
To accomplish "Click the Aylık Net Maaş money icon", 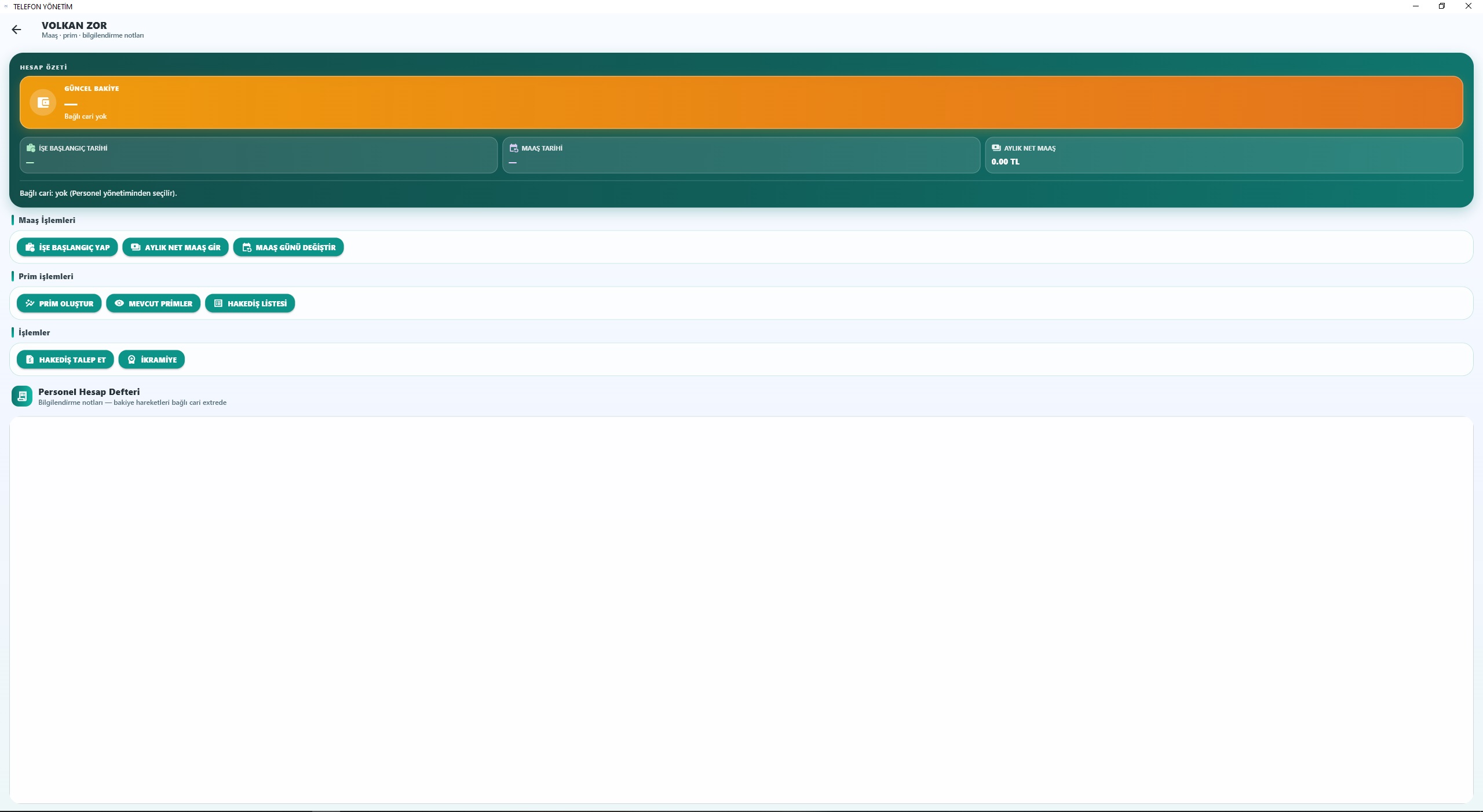I will click(996, 148).
